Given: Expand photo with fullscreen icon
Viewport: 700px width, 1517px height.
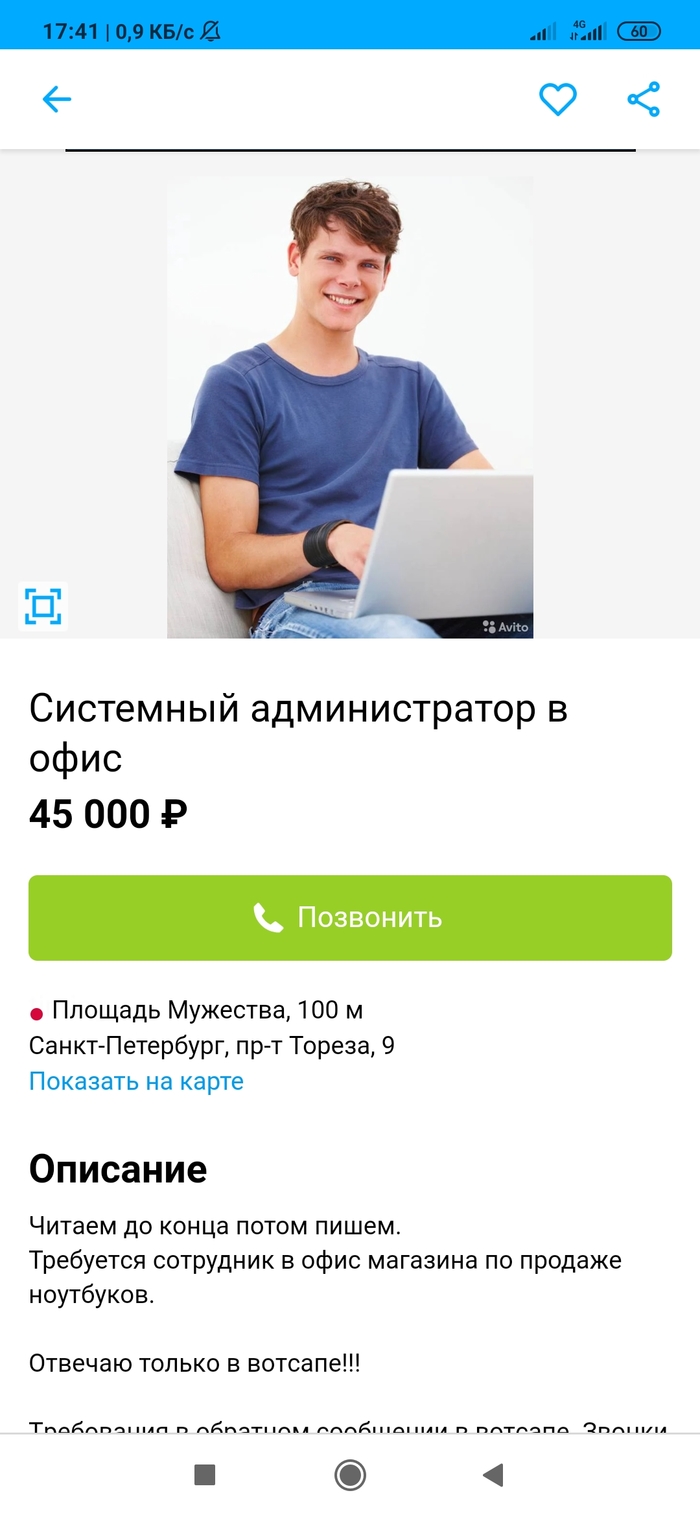Looking at the screenshot, I should [43, 606].
